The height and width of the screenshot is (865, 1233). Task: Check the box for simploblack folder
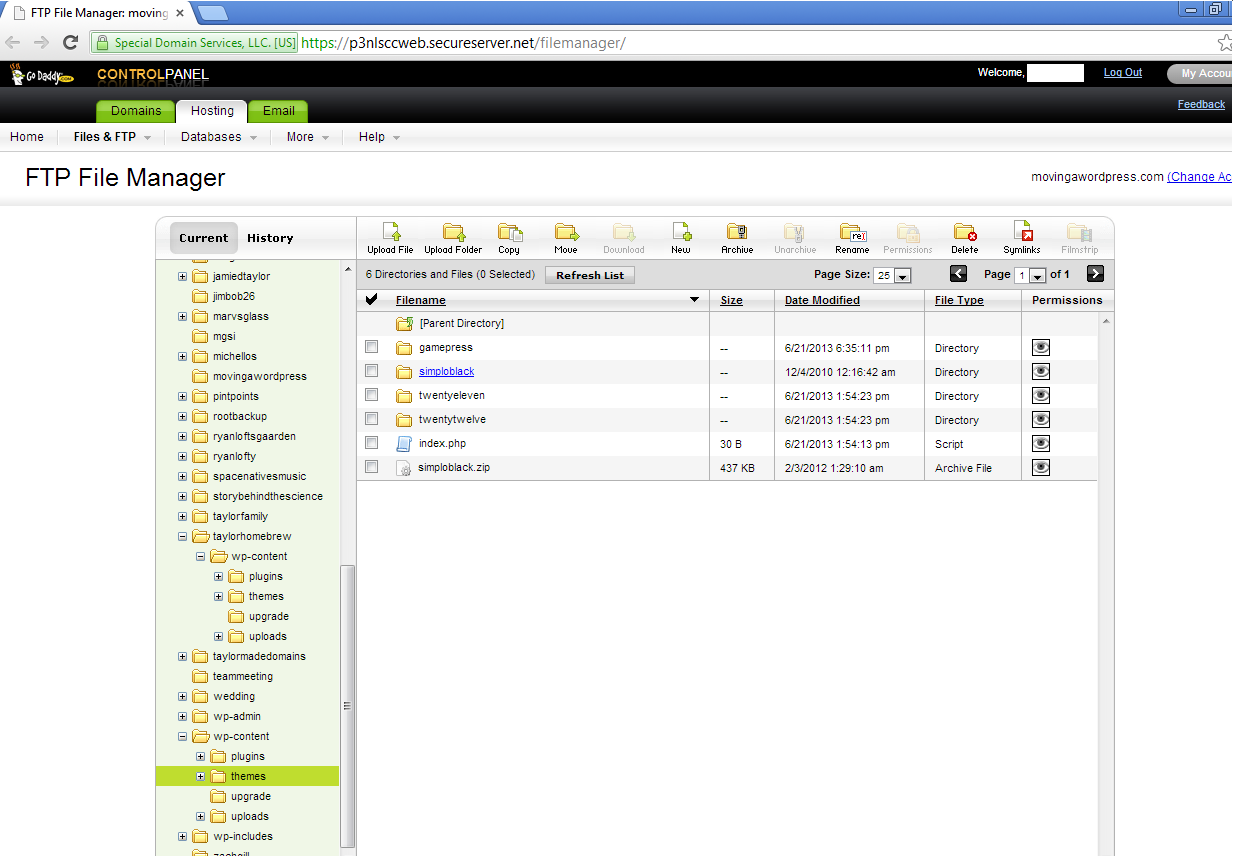(x=372, y=371)
